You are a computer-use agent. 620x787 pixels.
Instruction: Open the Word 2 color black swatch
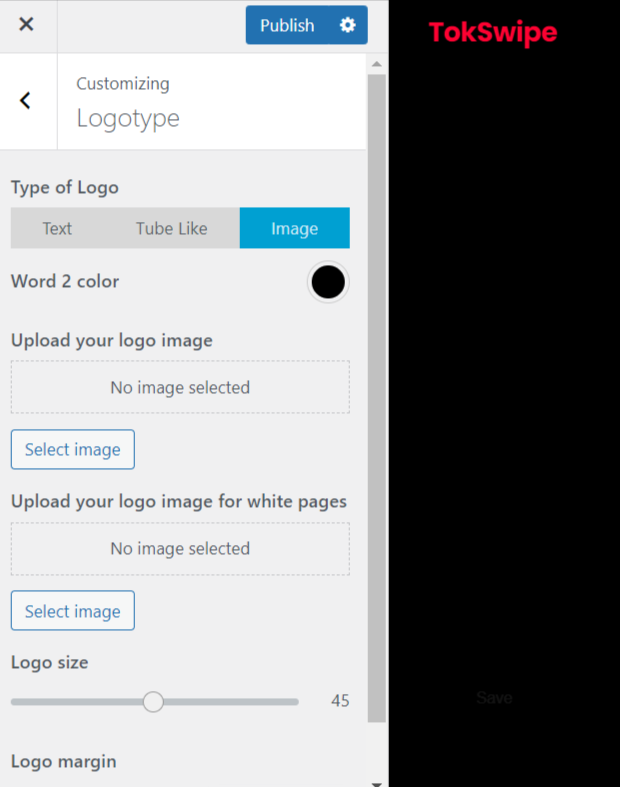point(327,282)
